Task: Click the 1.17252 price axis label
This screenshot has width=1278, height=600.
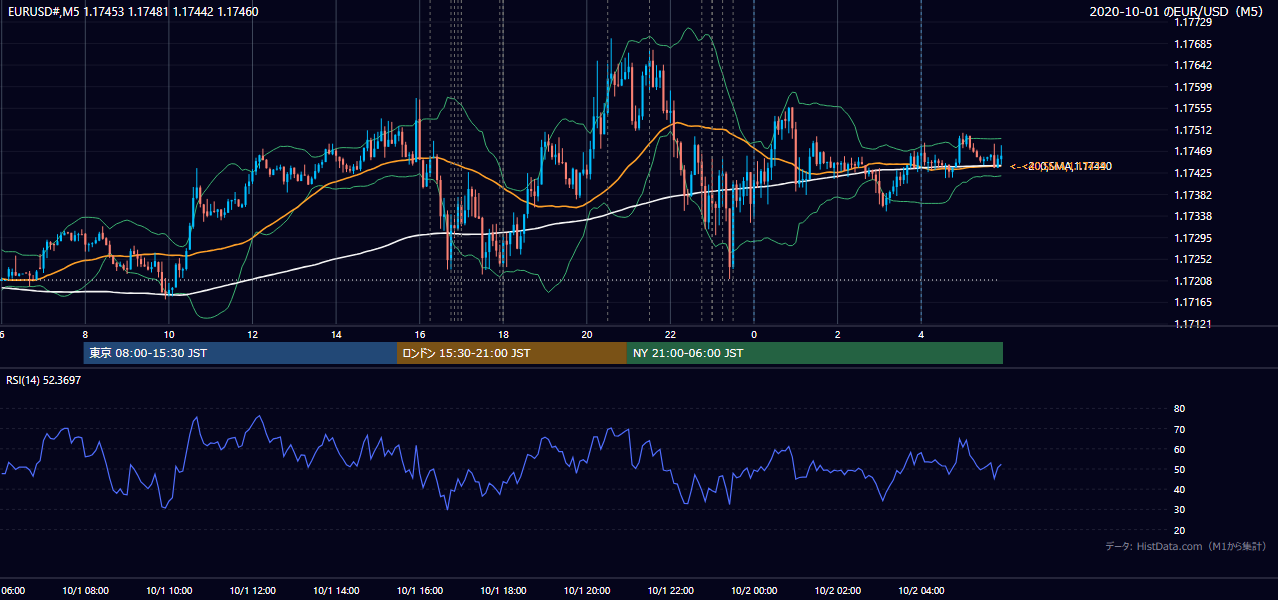Action: point(1194,259)
